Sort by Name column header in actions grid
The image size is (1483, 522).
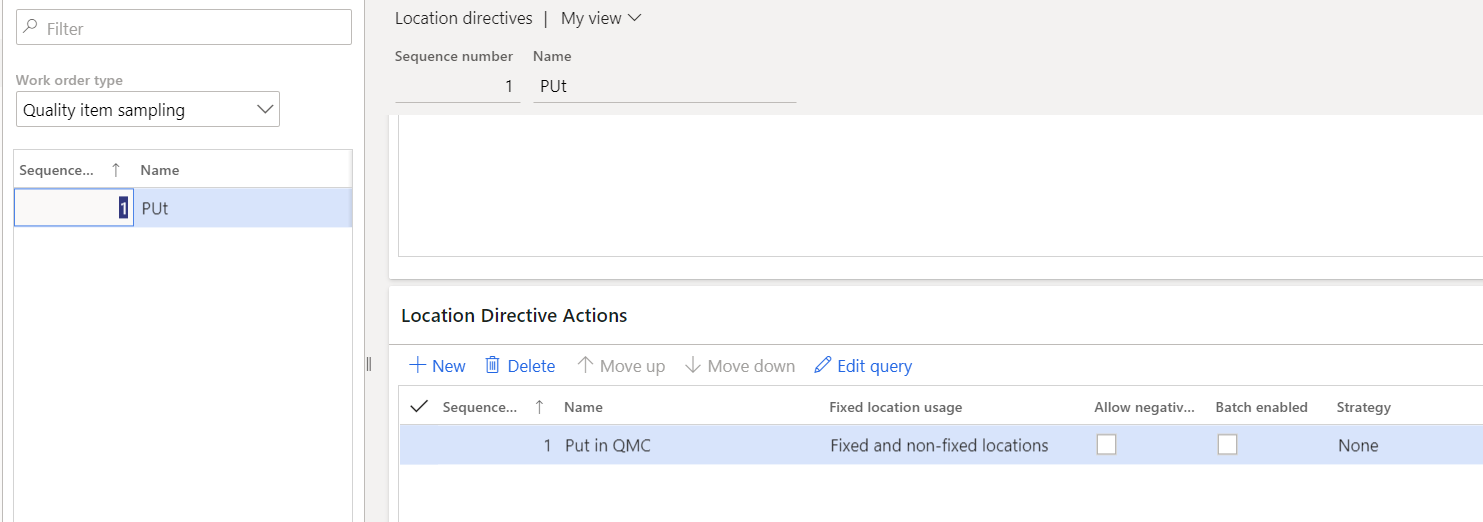(x=583, y=407)
